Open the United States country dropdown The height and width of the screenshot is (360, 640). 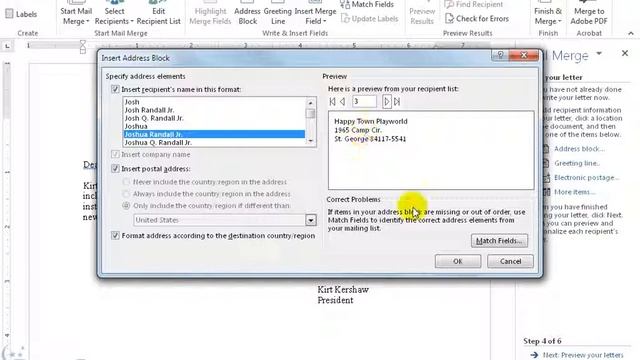pos(311,220)
